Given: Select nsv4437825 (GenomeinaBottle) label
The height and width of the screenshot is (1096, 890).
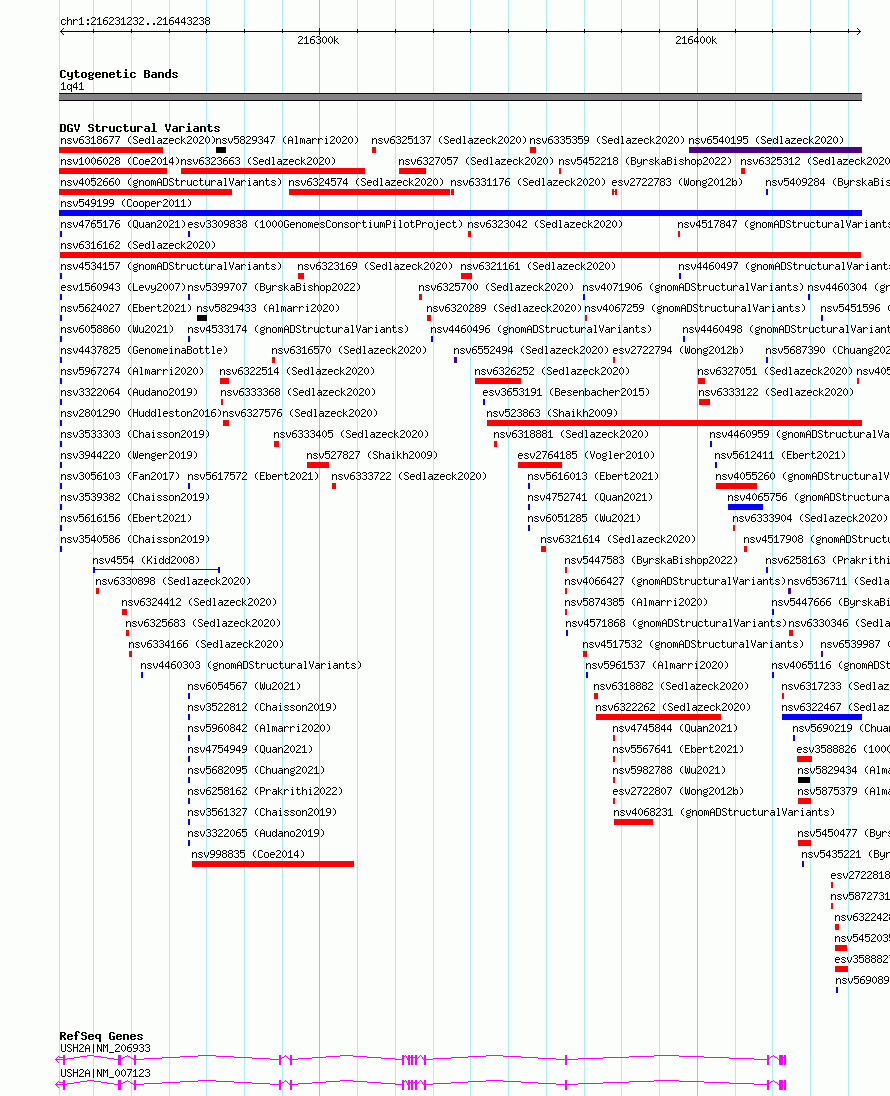Looking at the screenshot, I should (144, 350).
